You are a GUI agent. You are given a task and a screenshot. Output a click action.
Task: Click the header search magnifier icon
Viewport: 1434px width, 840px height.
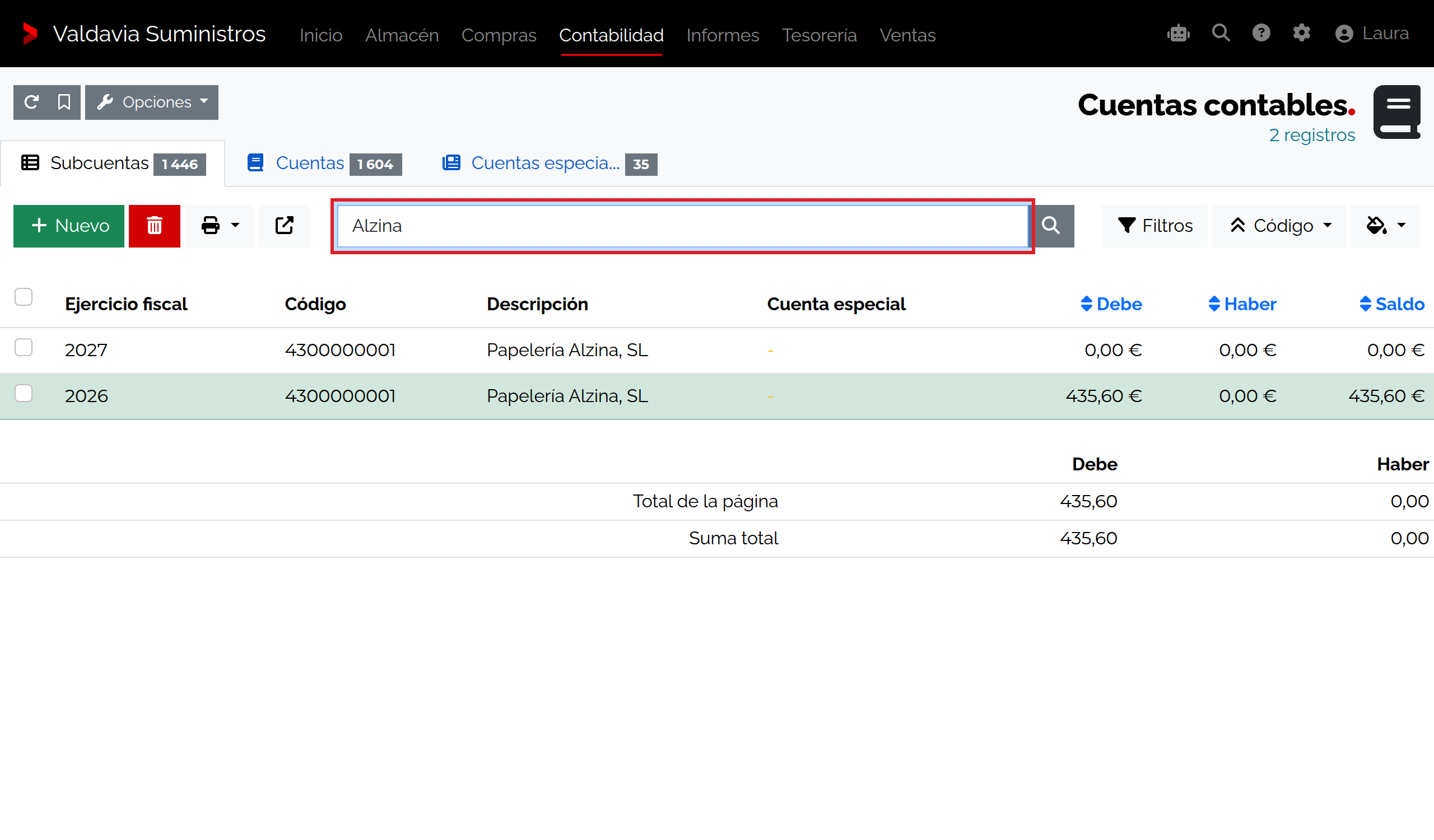point(1221,33)
